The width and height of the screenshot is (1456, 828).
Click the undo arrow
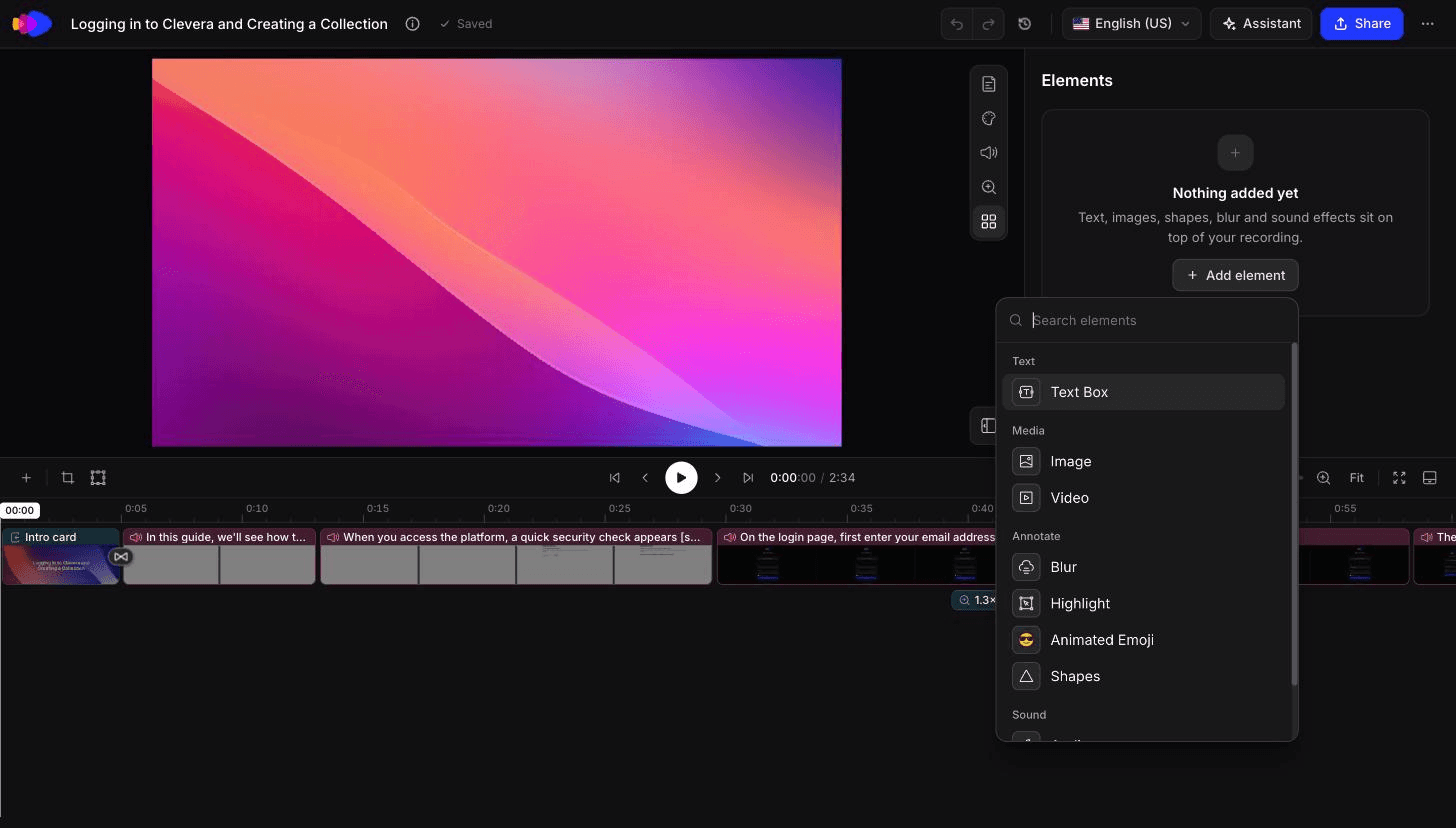coord(957,24)
